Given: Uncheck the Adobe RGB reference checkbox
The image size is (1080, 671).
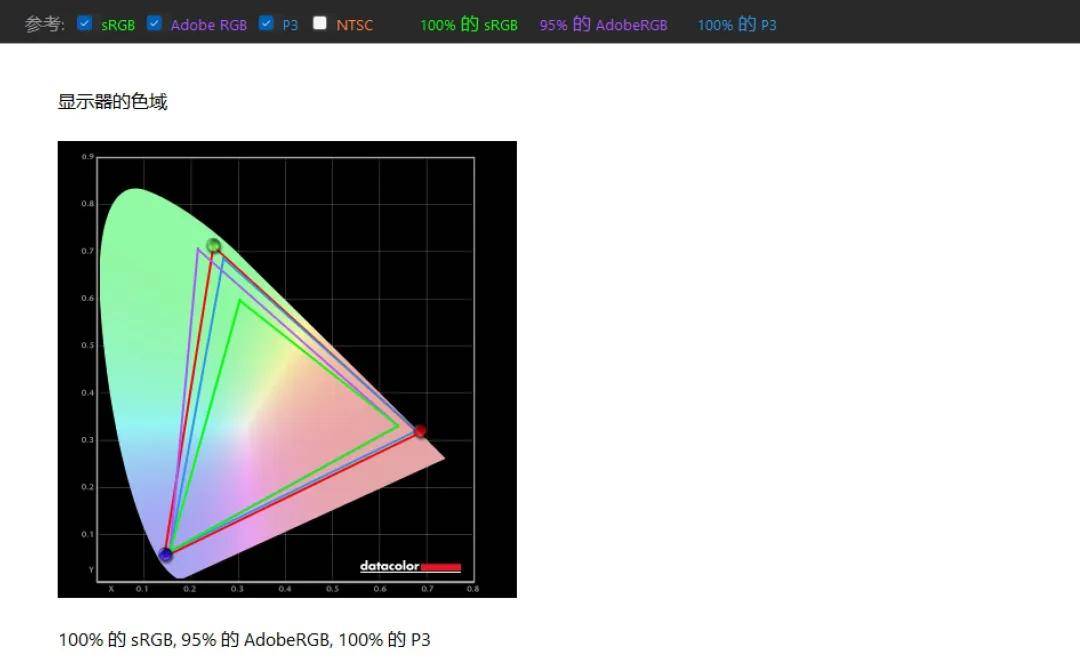Looking at the screenshot, I should (154, 23).
